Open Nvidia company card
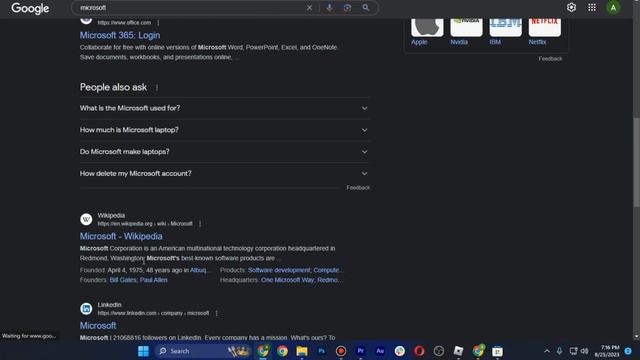Image resolution: width=640 pixels, height=360 pixels. click(466, 32)
